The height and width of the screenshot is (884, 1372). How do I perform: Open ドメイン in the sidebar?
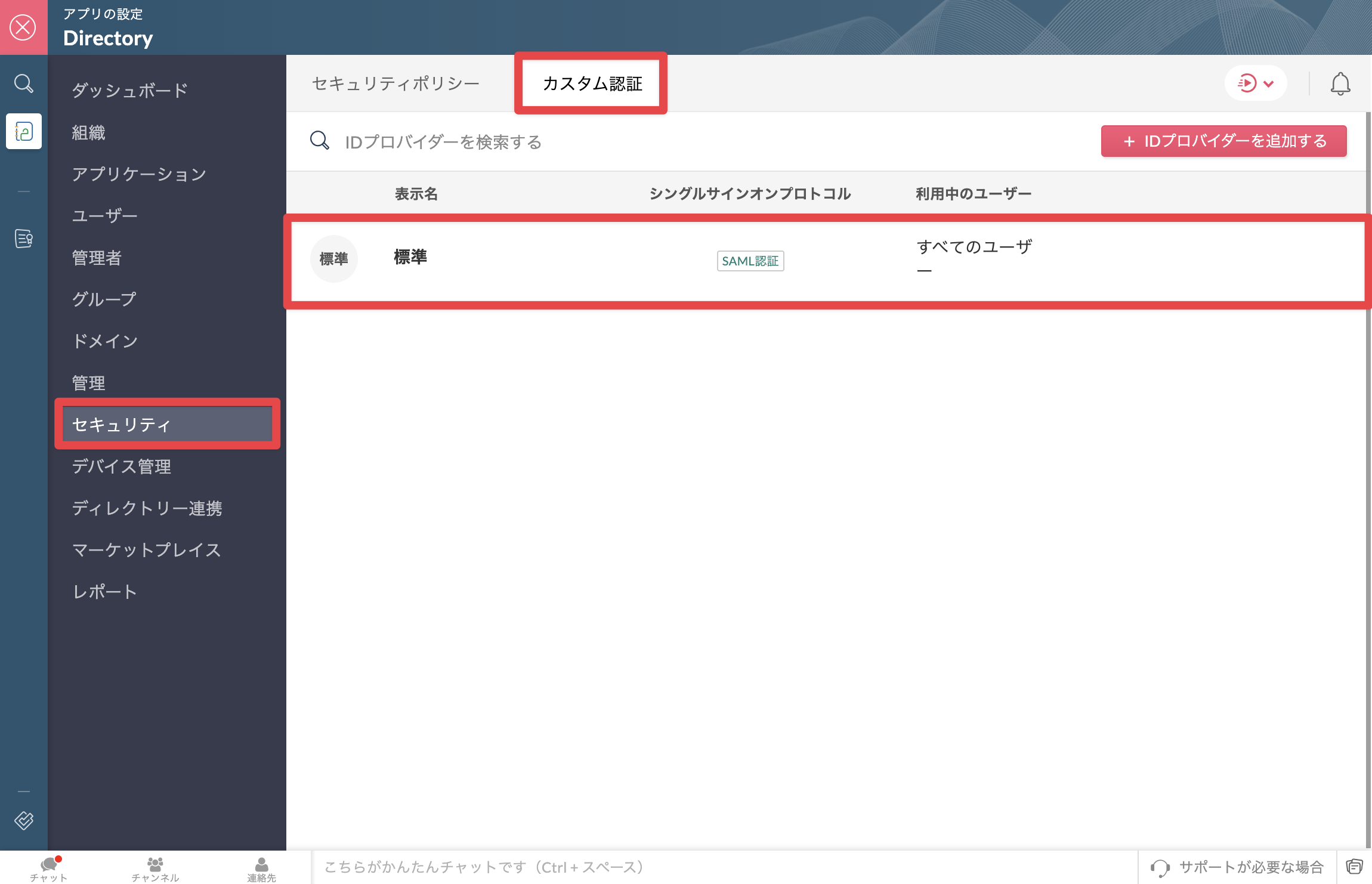point(105,341)
